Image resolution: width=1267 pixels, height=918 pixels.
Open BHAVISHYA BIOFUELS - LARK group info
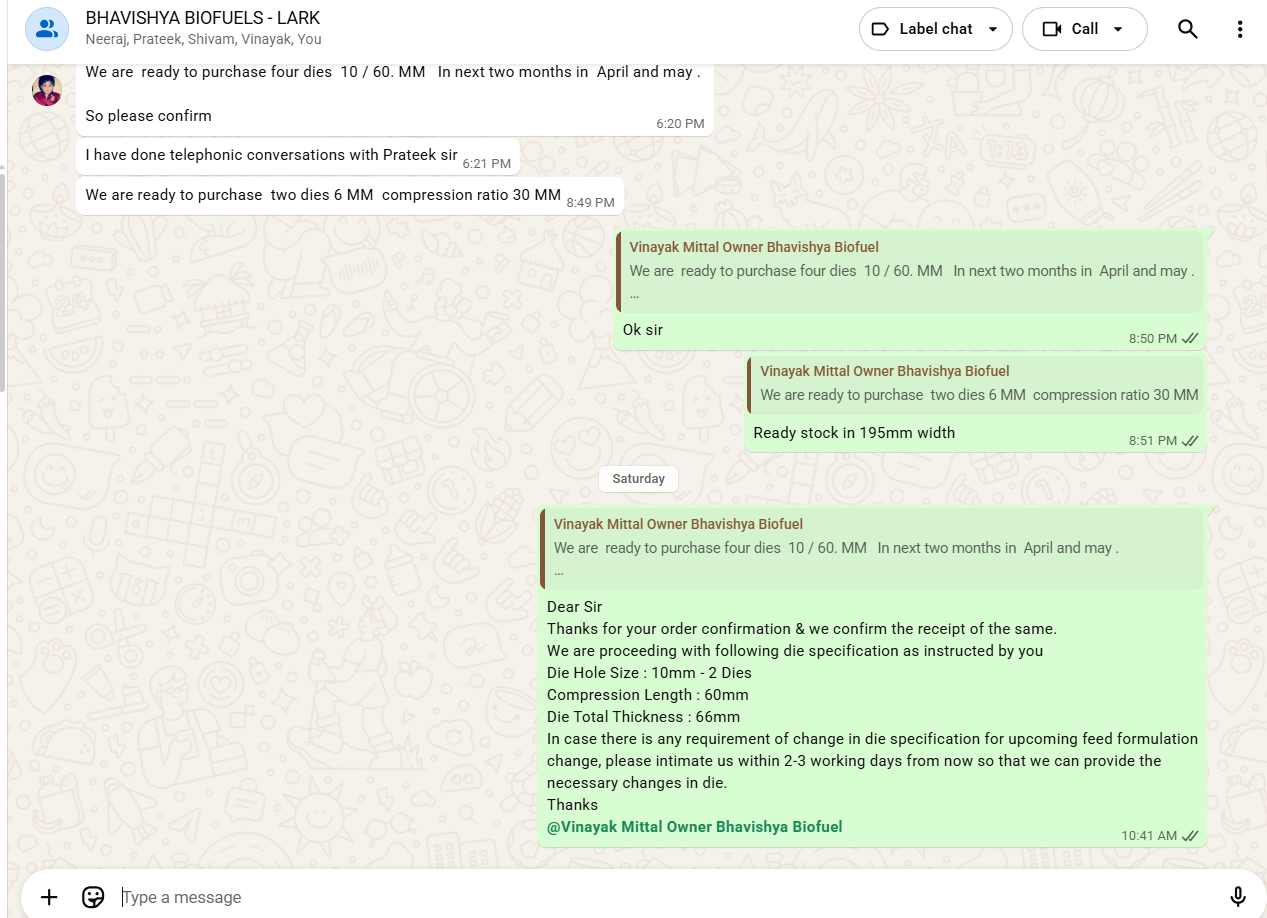[203, 18]
